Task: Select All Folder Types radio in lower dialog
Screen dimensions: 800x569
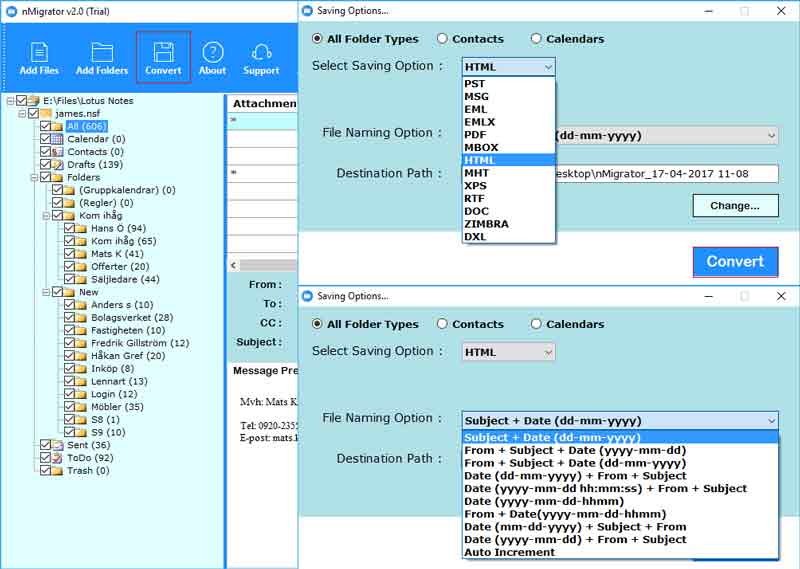Action: pos(317,324)
